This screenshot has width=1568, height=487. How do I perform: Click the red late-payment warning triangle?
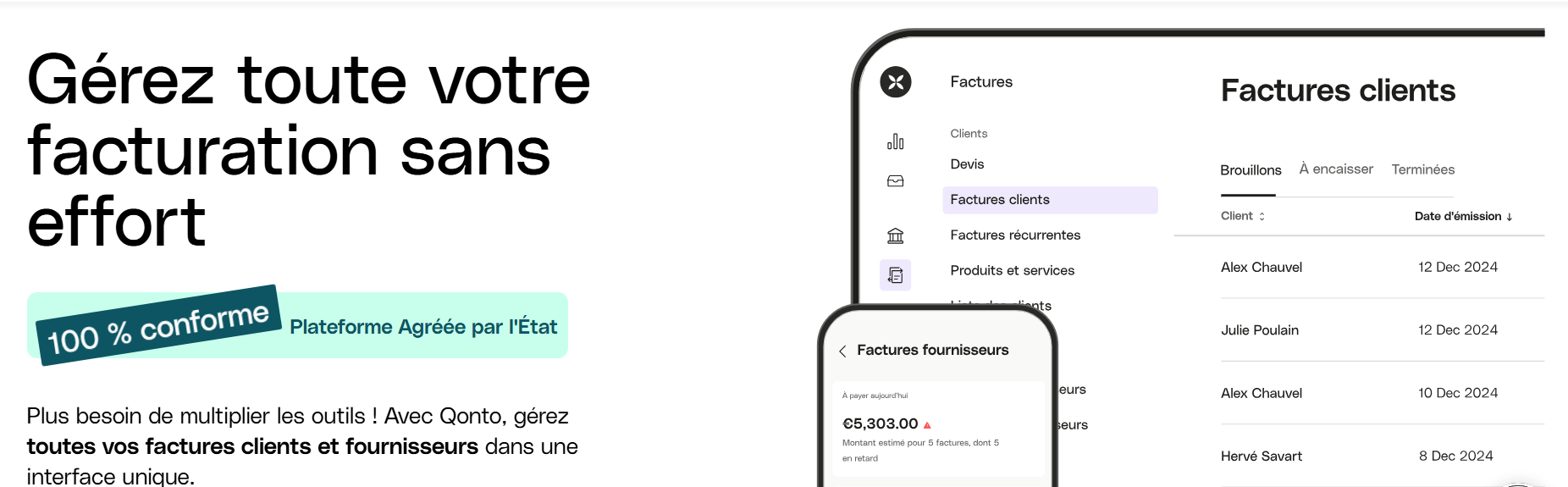[927, 425]
